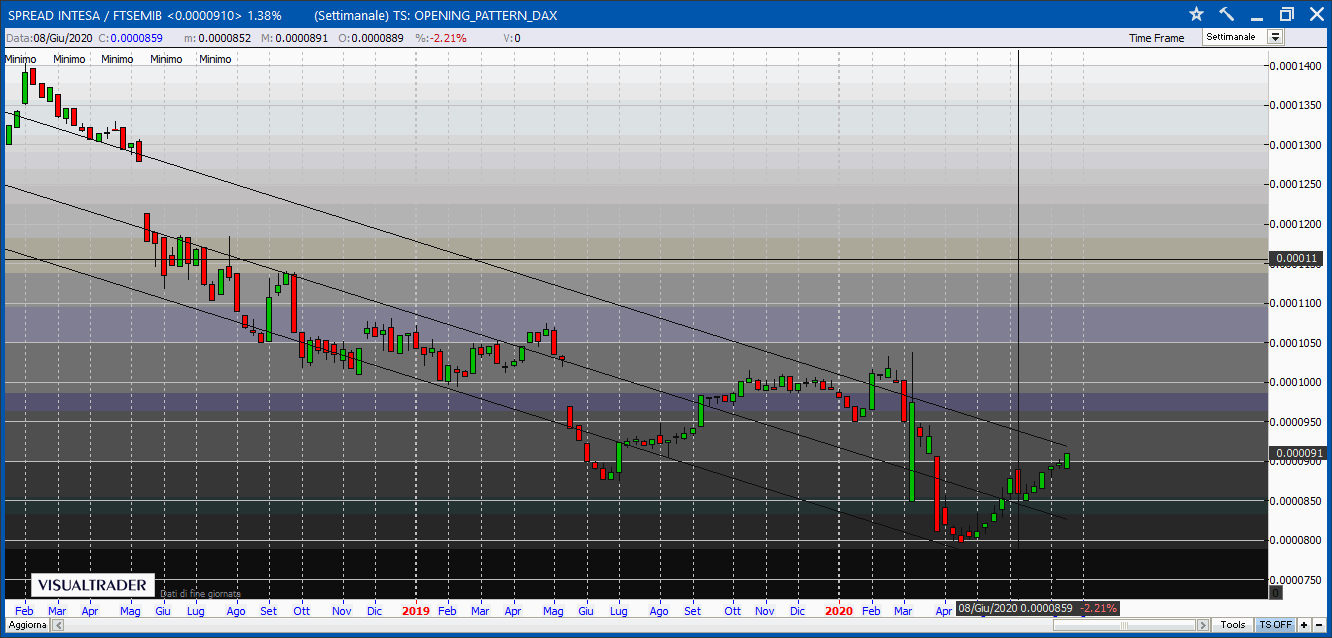Image resolution: width=1332 pixels, height=638 pixels.
Task: Open the Tools menu
Action: [1233, 625]
